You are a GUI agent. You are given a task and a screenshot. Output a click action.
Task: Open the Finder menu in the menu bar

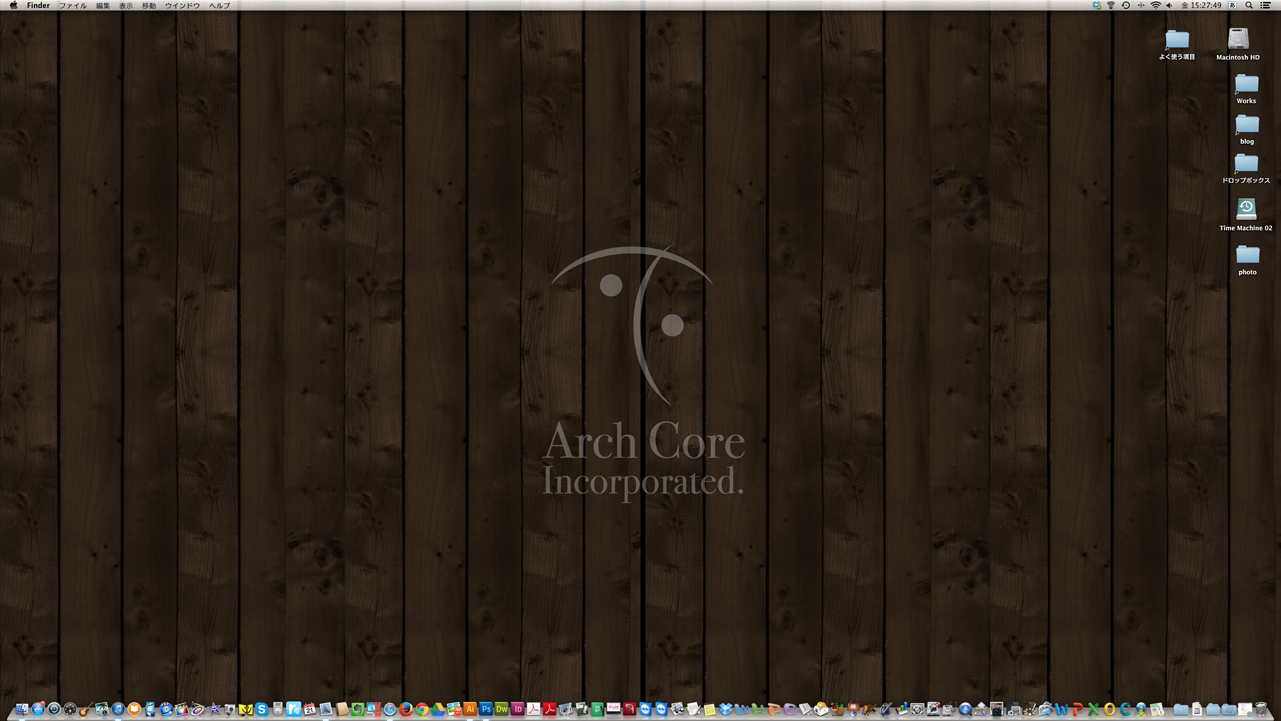(x=38, y=5)
